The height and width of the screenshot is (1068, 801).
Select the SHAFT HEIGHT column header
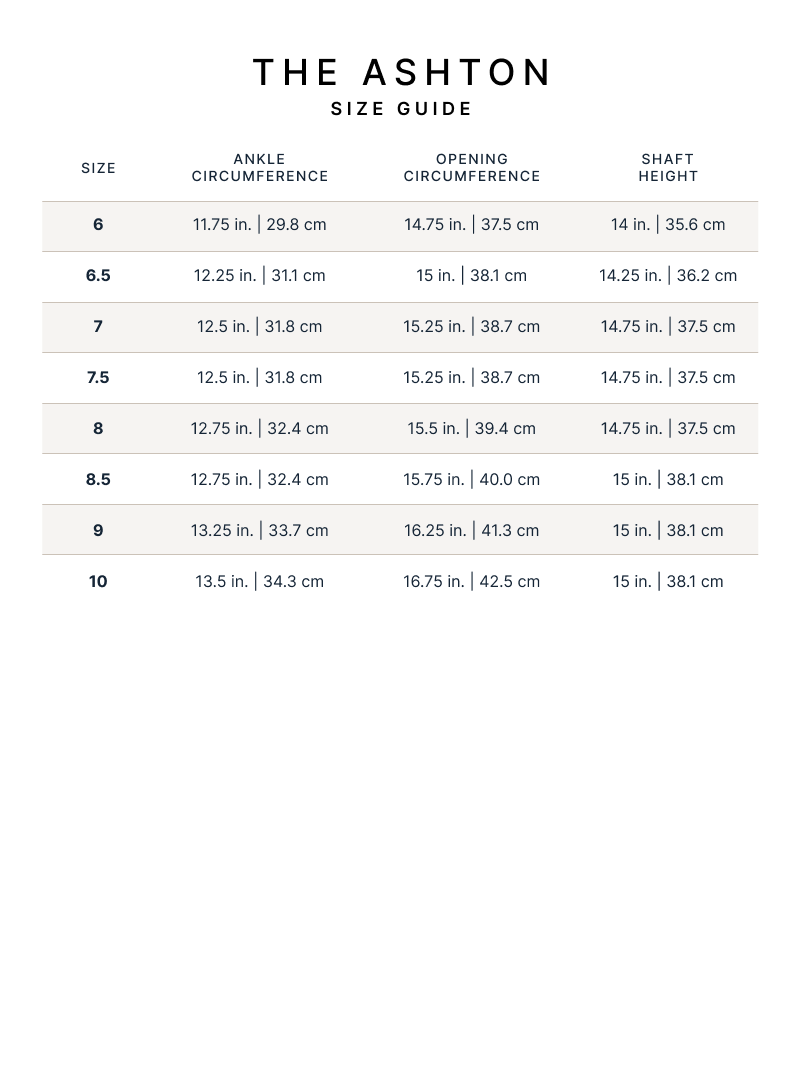pos(668,168)
